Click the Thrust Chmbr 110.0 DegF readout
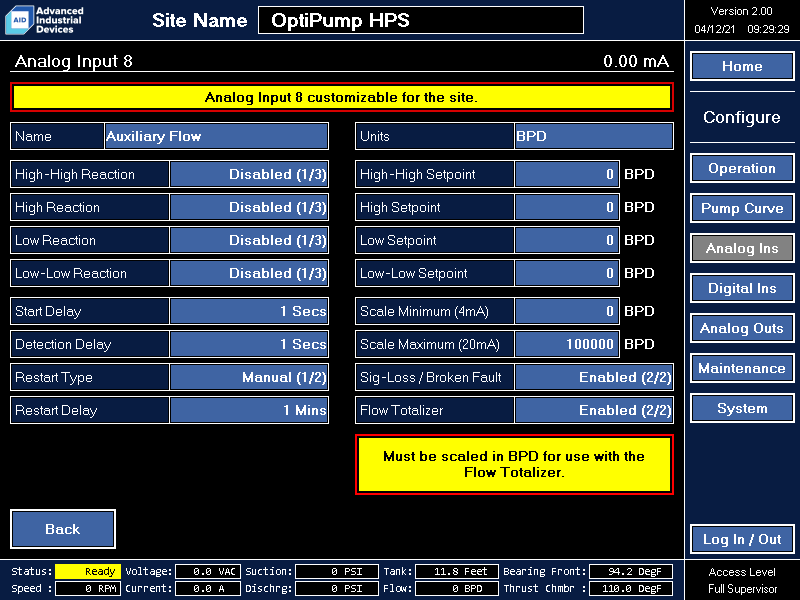 click(x=631, y=588)
